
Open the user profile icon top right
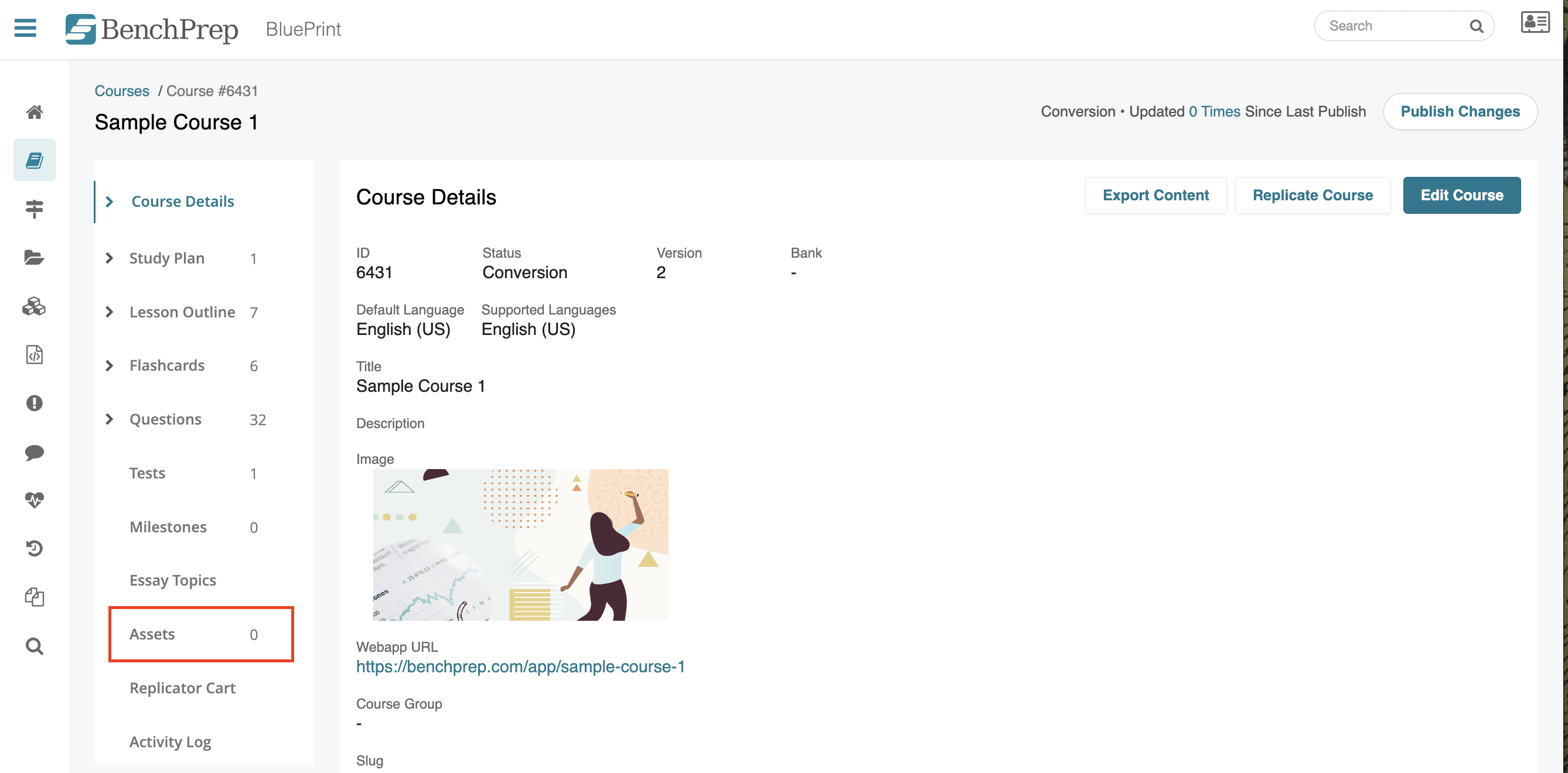[1535, 22]
